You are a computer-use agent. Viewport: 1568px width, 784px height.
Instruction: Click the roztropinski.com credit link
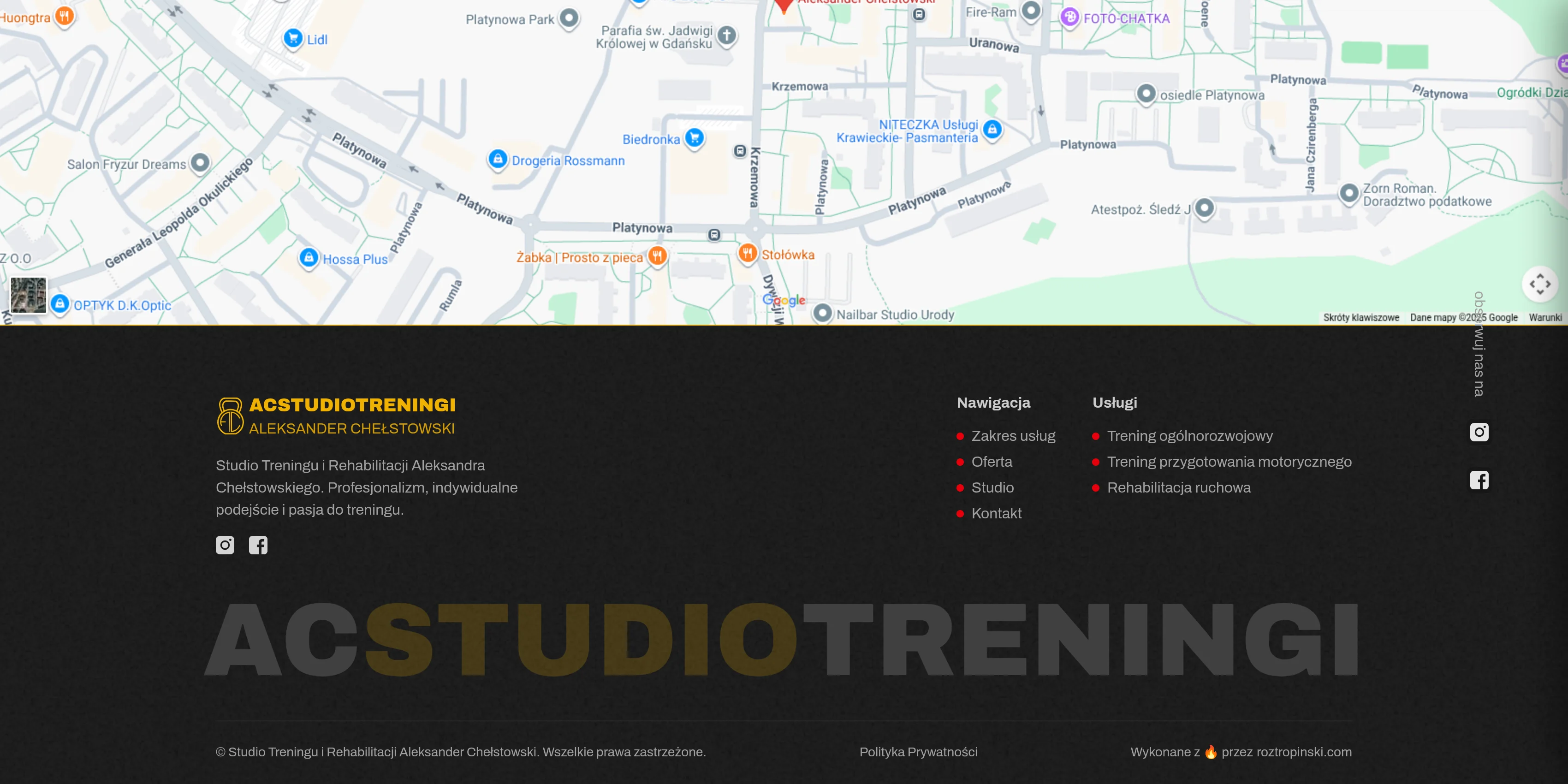tap(1303, 752)
